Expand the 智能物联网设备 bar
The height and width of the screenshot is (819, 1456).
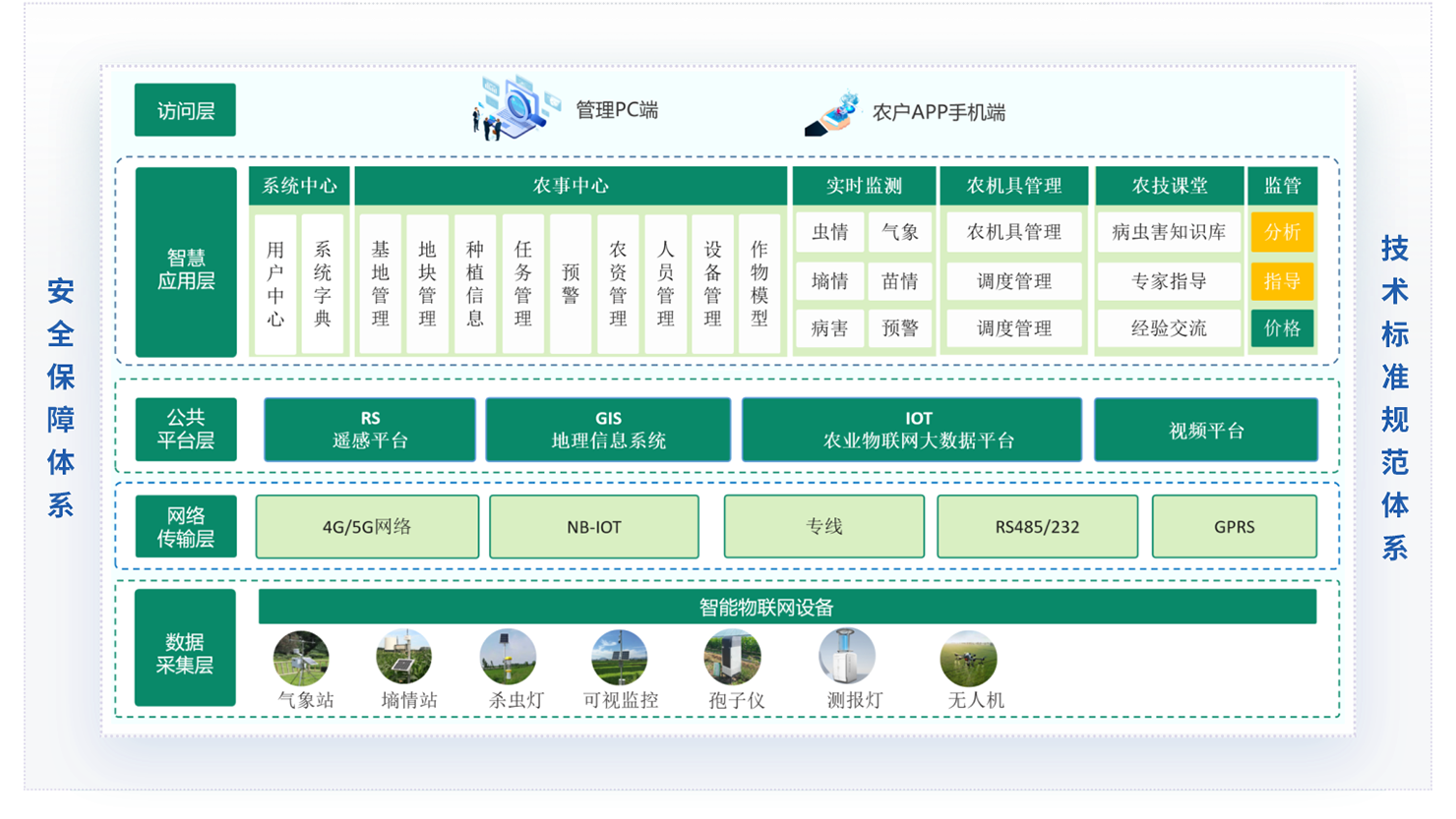click(x=786, y=606)
